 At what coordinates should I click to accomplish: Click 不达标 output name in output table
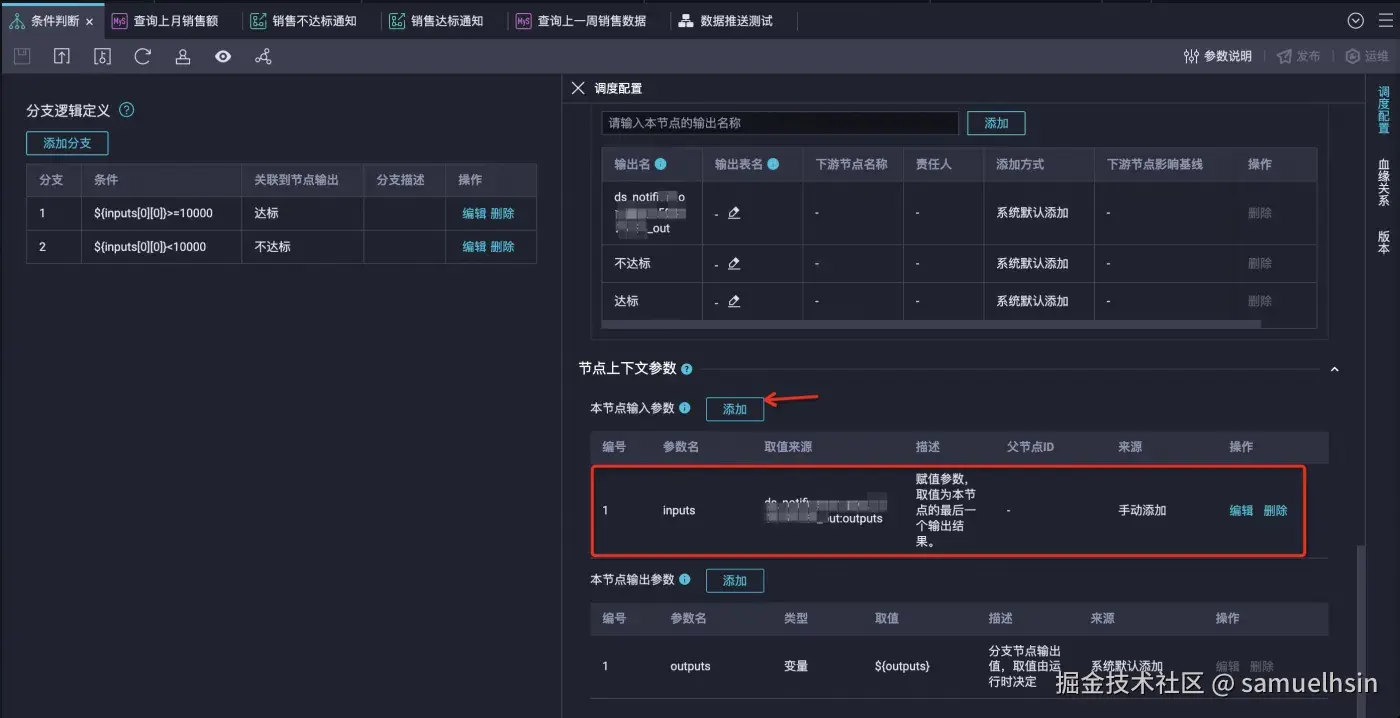[x=632, y=264]
